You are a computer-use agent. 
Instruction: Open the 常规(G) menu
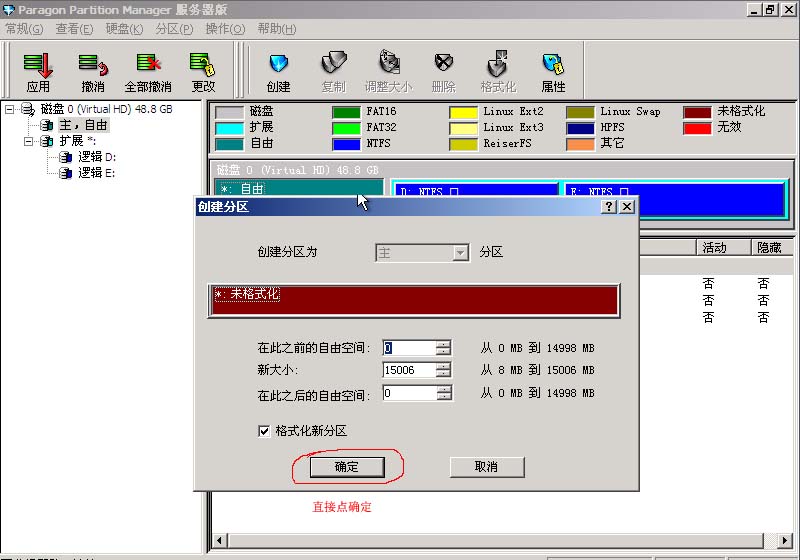24,29
